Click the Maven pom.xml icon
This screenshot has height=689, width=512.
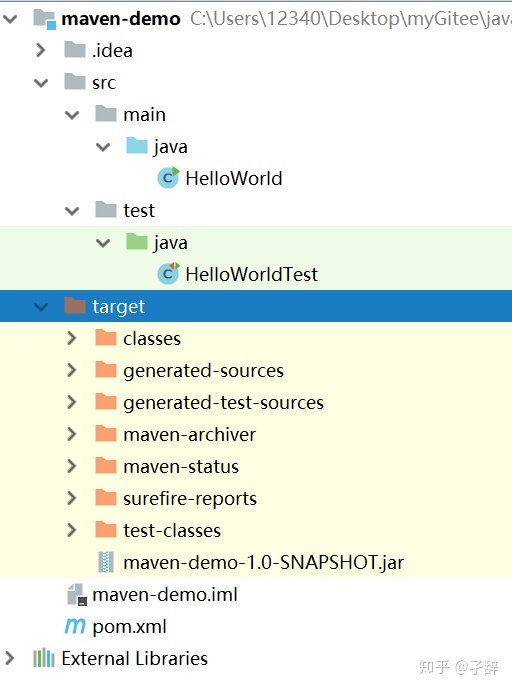click(75, 626)
